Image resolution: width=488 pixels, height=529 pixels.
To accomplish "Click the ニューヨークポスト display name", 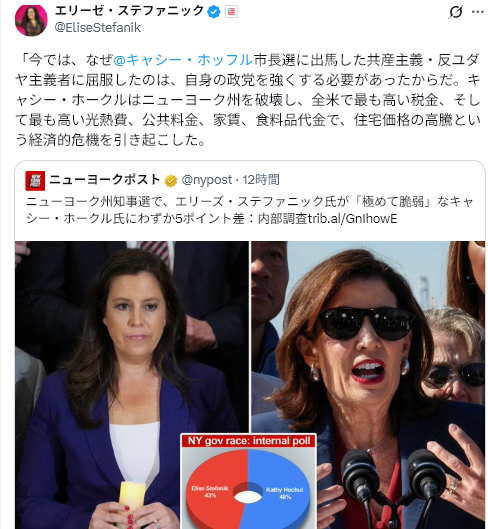I will [x=105, y=180].
